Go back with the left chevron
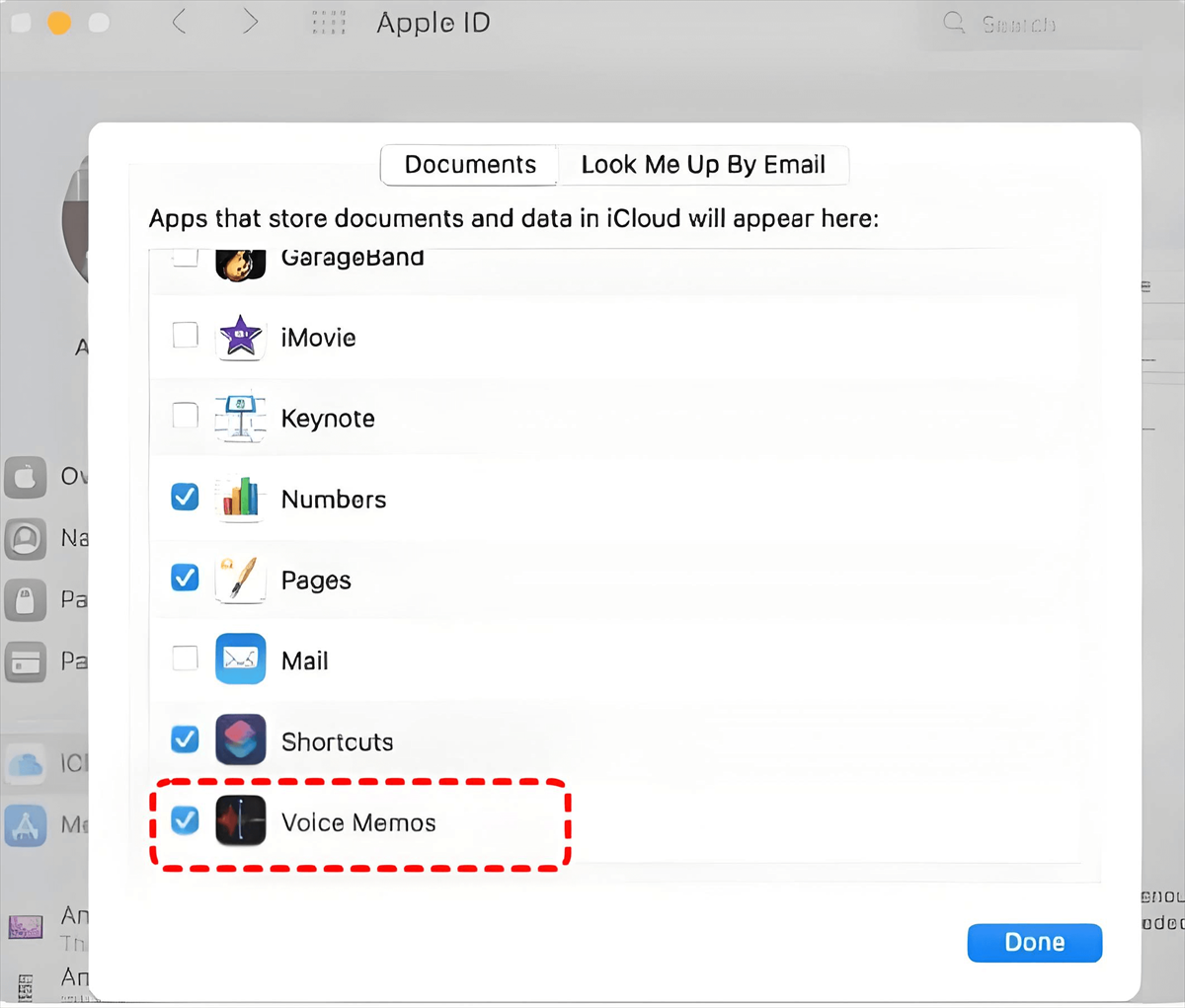This screenshot has height=1008, width=1185. [x=180, y=22]
